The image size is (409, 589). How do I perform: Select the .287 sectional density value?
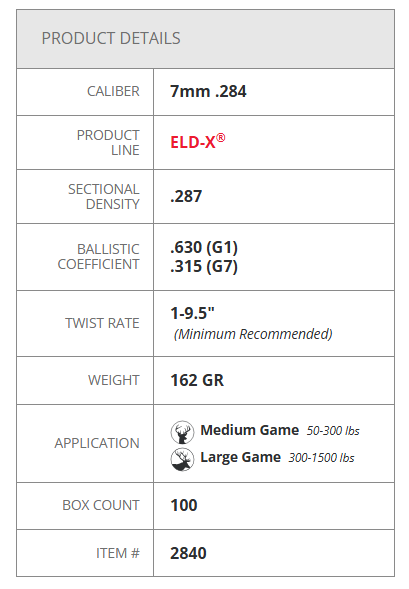pos(186,196)
